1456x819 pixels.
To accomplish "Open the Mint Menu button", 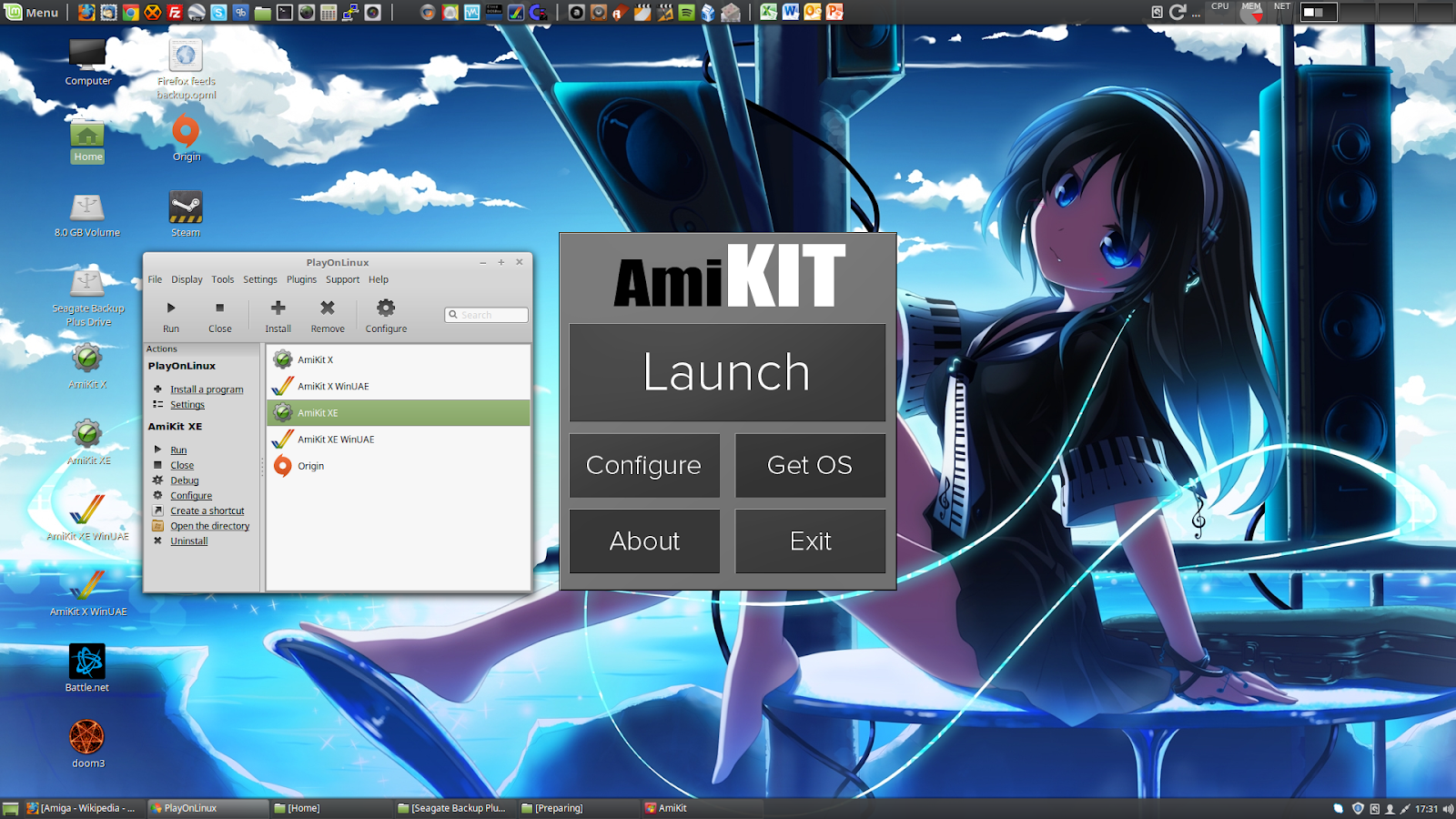I will click(31, 12).
